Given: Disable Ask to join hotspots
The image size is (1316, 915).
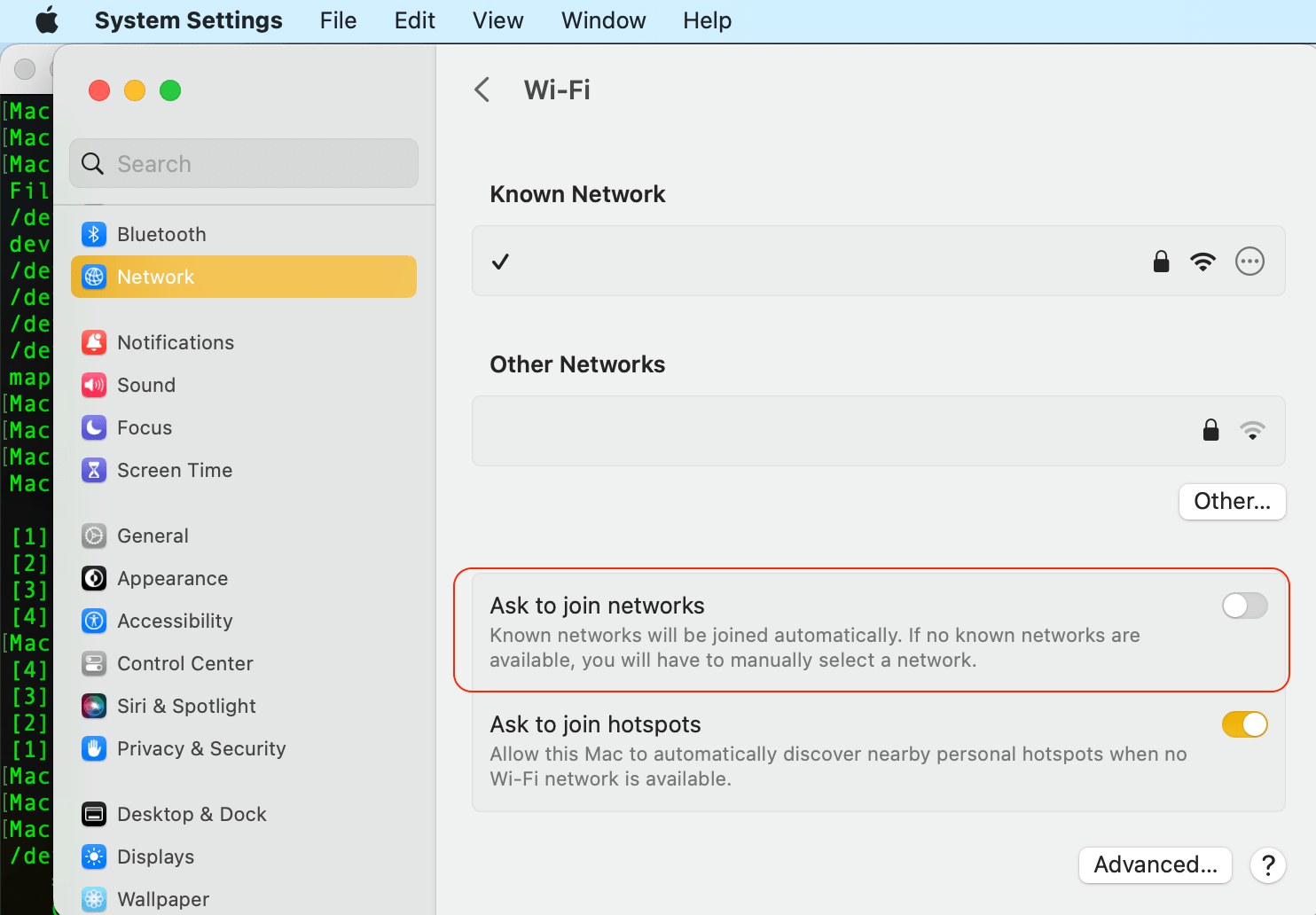Looking at the screenshot, I should tap(1245, 724).
